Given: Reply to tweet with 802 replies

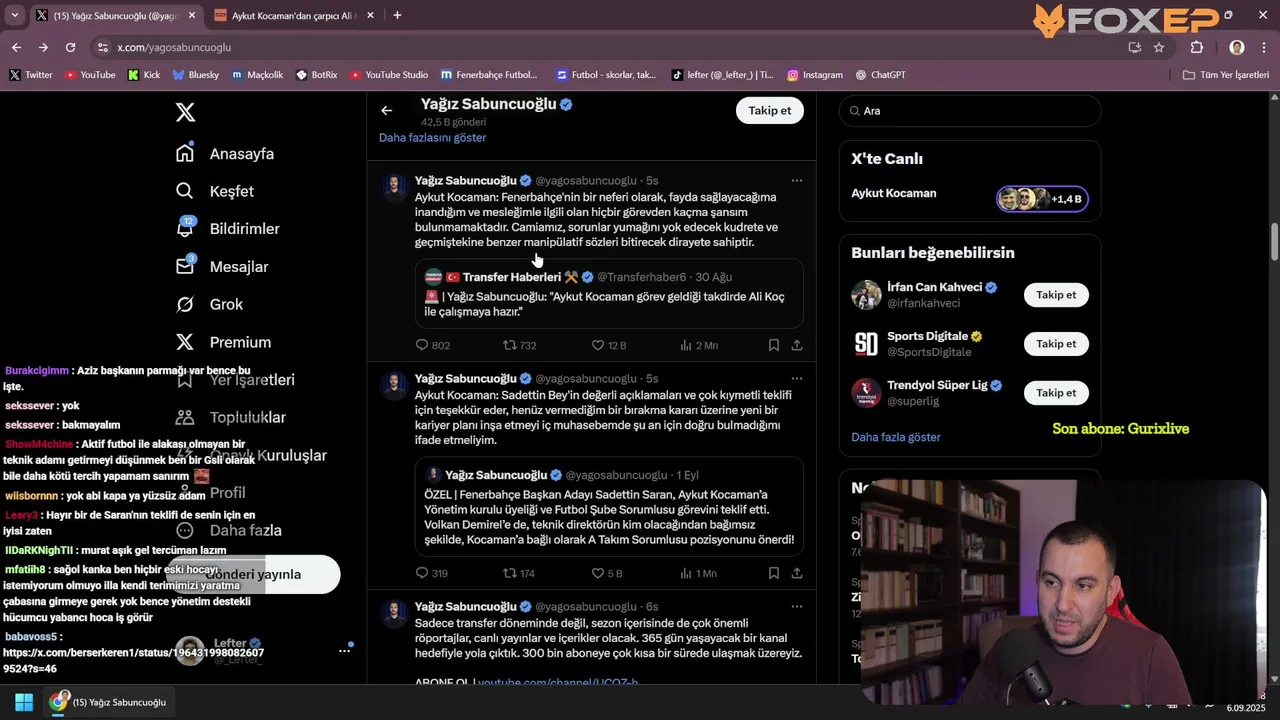Looking at the screenshot, I should click(432, 345).
